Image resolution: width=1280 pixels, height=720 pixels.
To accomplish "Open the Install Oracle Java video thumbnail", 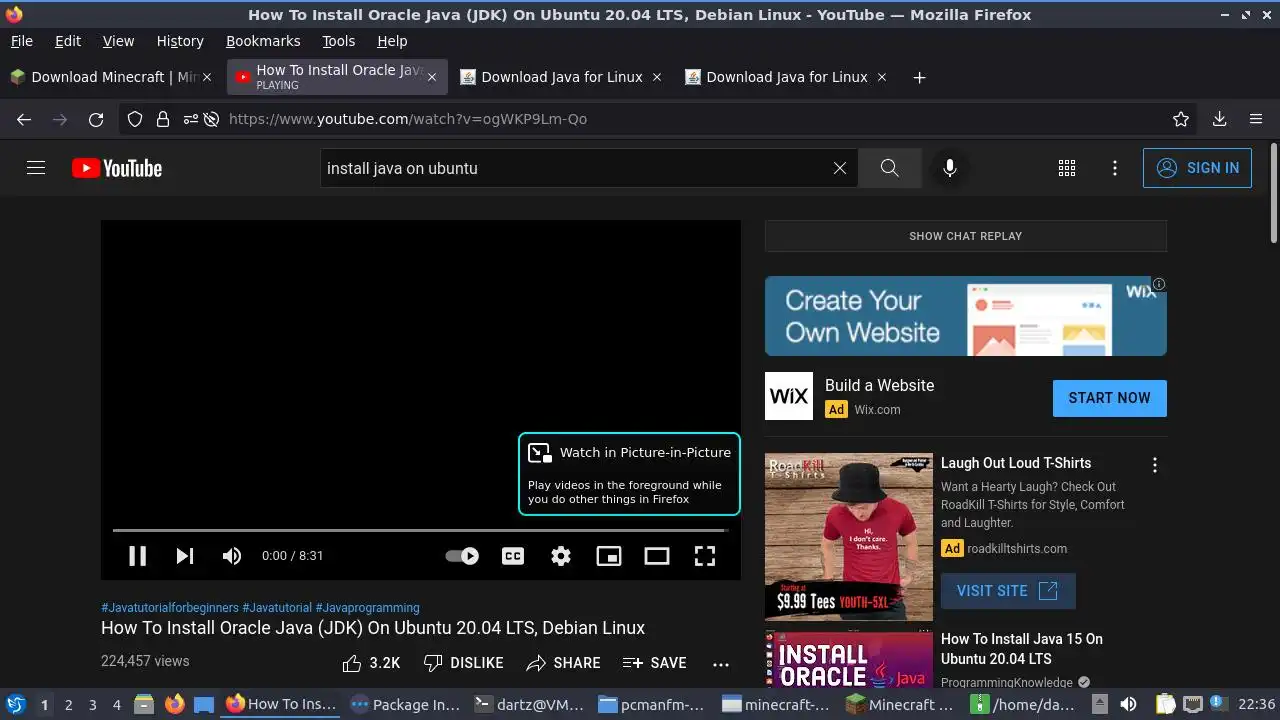I will pyautogui.click(x=849, y=660).
